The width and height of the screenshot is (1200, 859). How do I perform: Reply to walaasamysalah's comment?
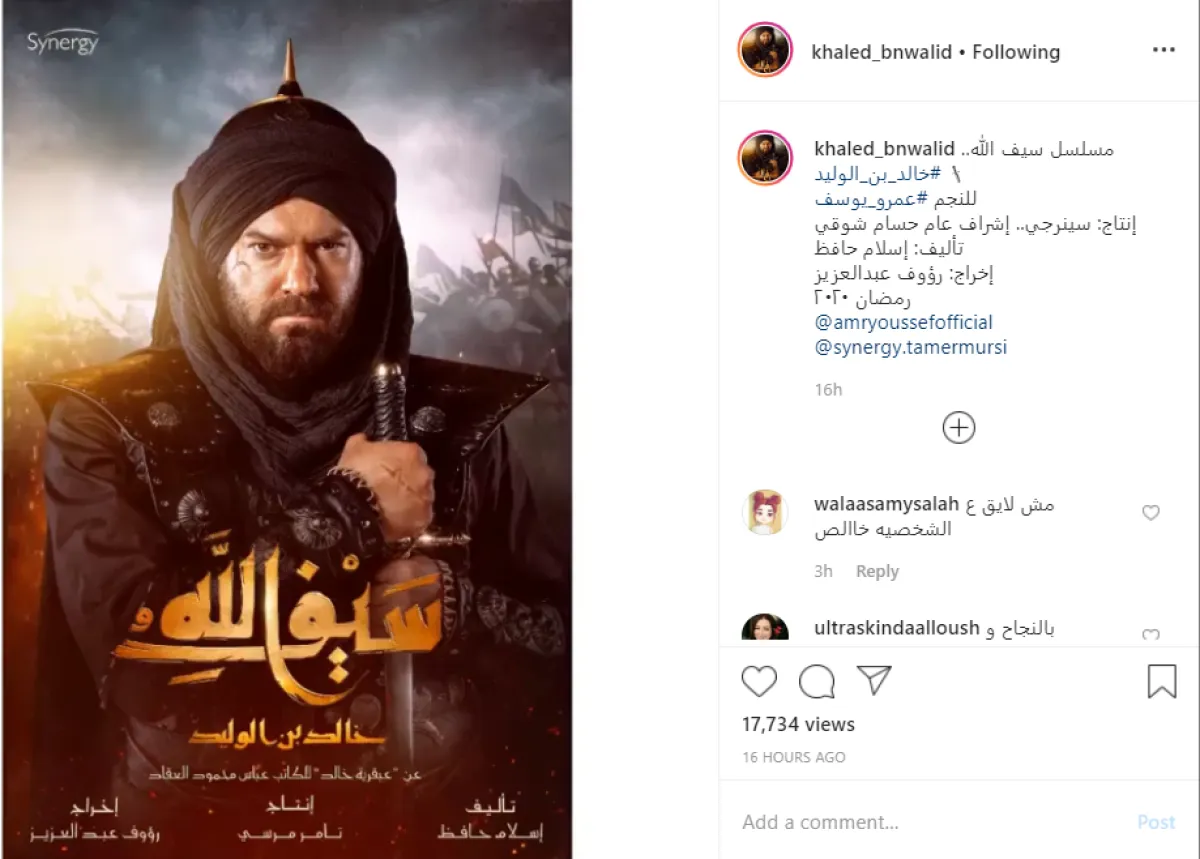pos(877,572)
